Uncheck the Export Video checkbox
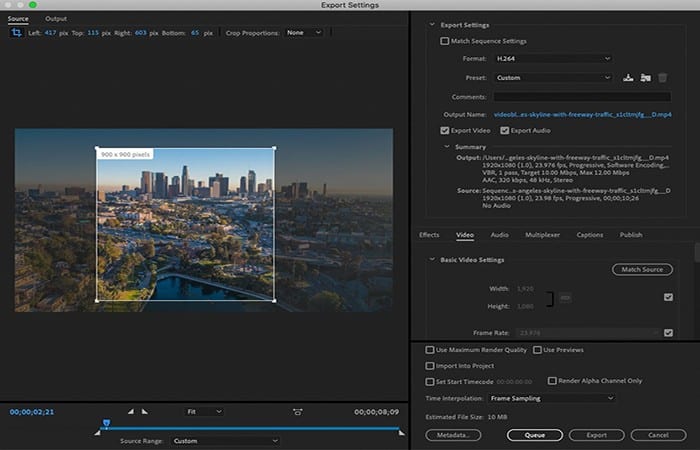The image size is (700, 450). click(x=445, y=130)
